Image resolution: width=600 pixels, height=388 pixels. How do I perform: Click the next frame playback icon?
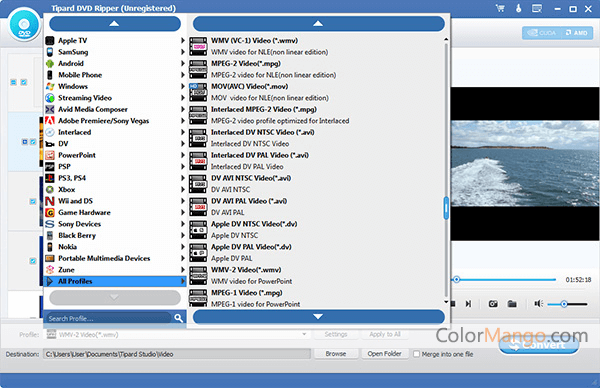(x=468, y=304)
